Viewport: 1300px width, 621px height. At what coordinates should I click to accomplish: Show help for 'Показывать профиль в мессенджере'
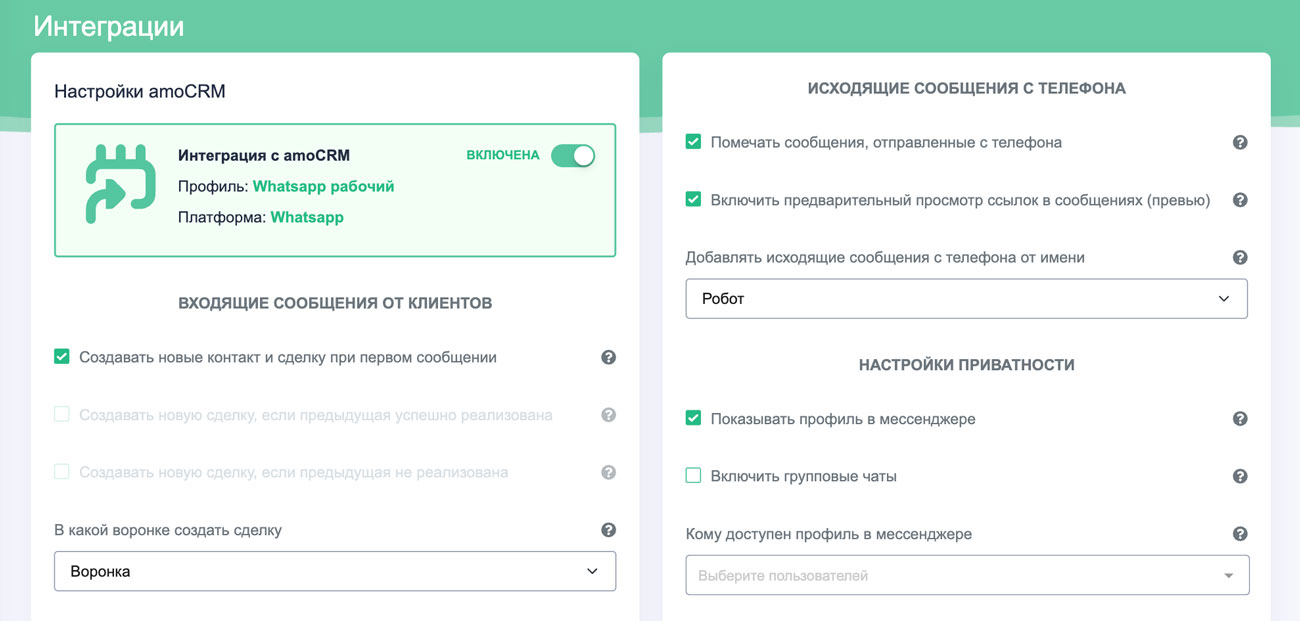coord(1240,419)
